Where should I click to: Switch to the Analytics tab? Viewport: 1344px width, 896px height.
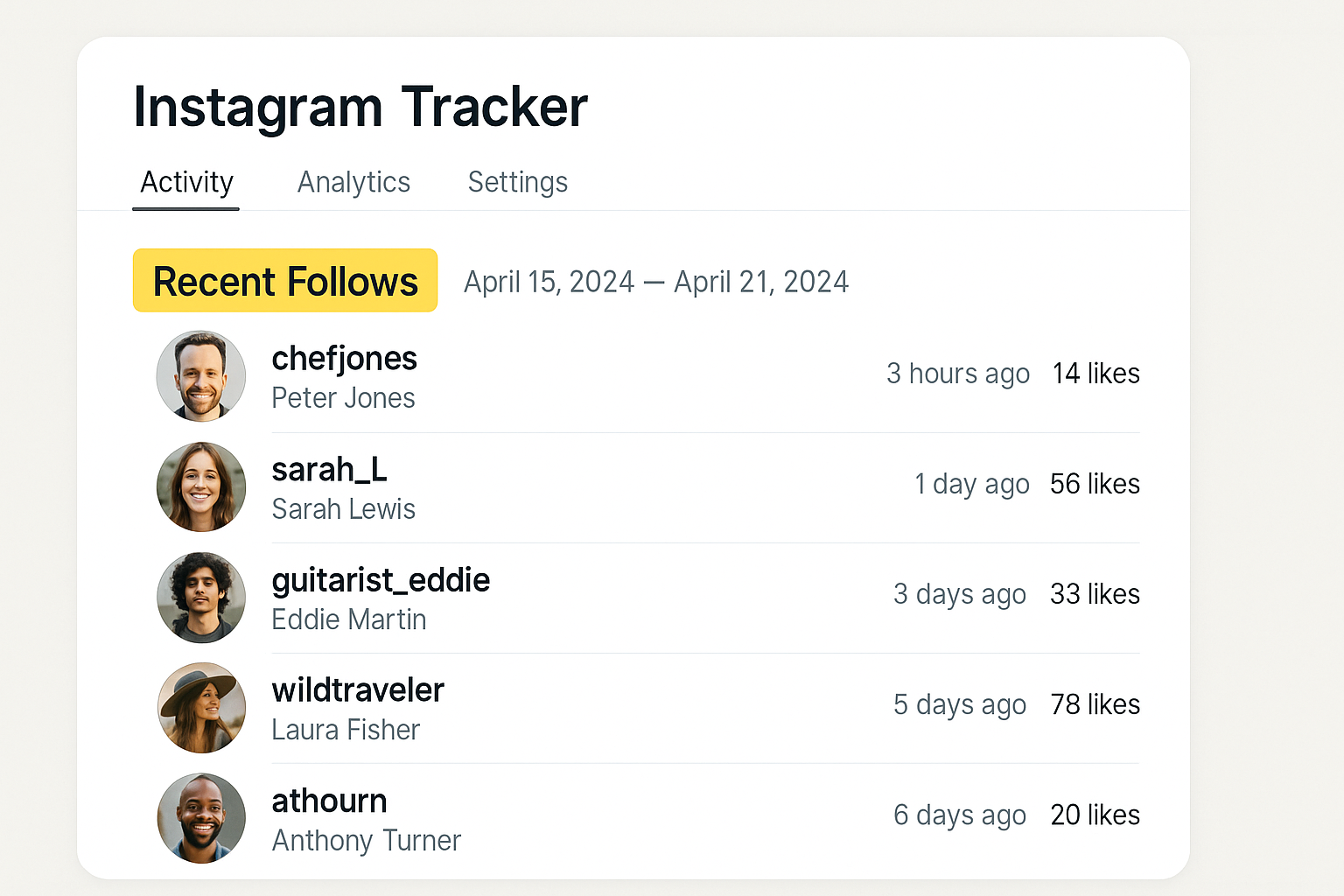coord(353,182)
